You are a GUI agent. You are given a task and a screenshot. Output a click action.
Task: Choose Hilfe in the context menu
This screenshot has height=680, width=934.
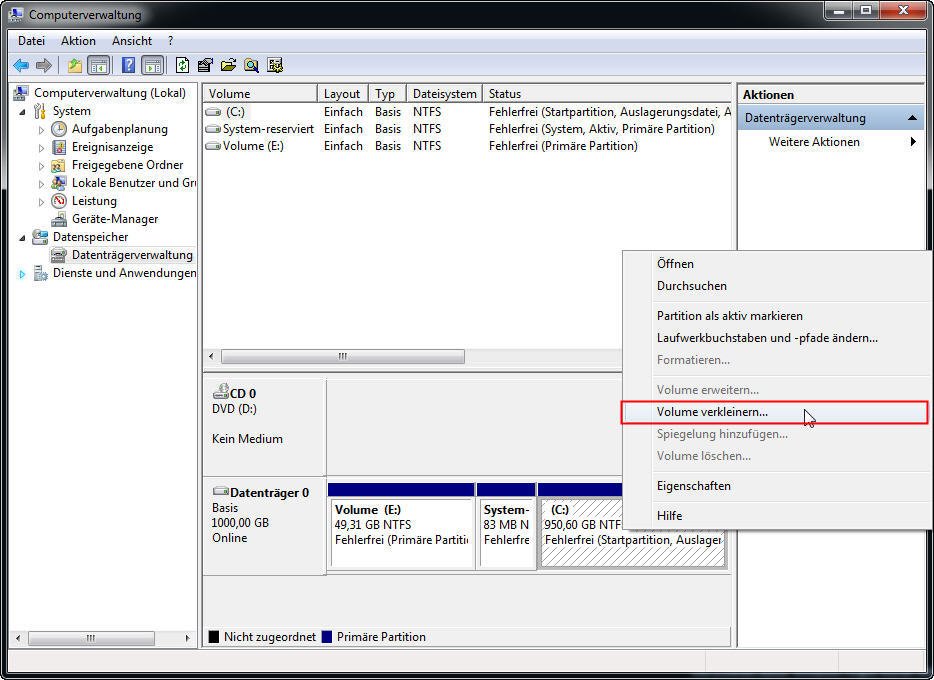coord(777,516)
